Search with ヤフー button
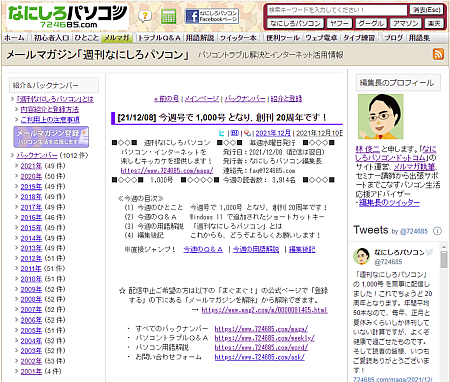This screenshot has height=382, width=450. pos(339,23)
